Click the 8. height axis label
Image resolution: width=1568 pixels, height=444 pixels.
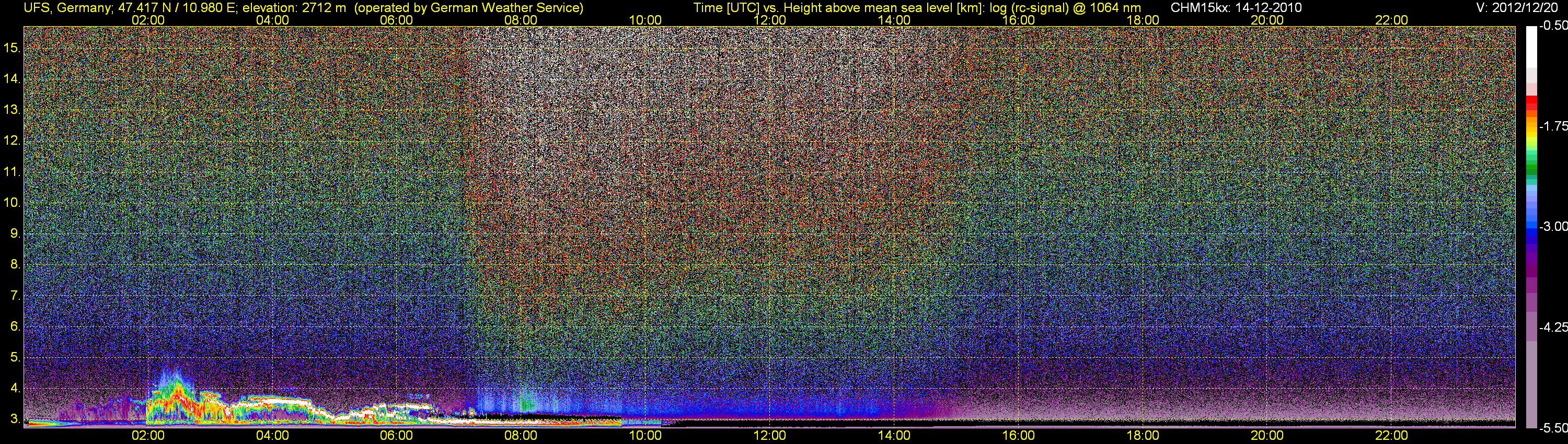[x=15, y=265]
